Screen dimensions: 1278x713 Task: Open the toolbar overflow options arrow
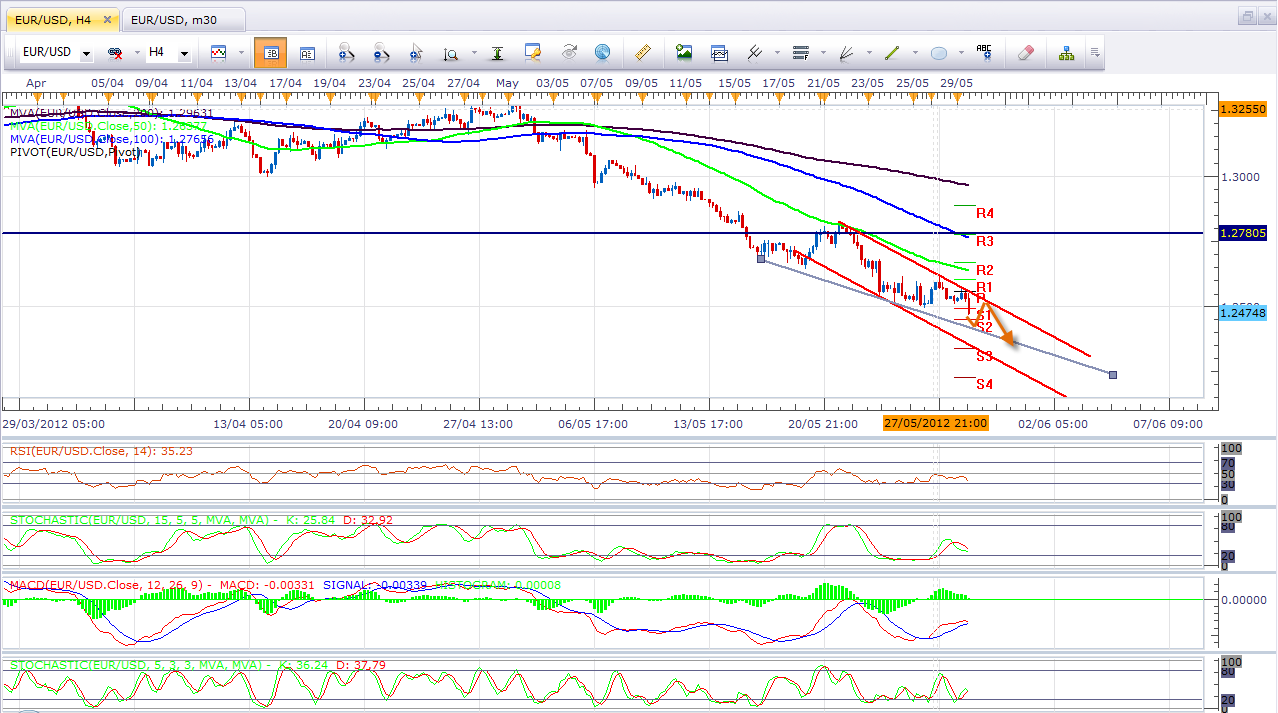tap(1096, 52)
